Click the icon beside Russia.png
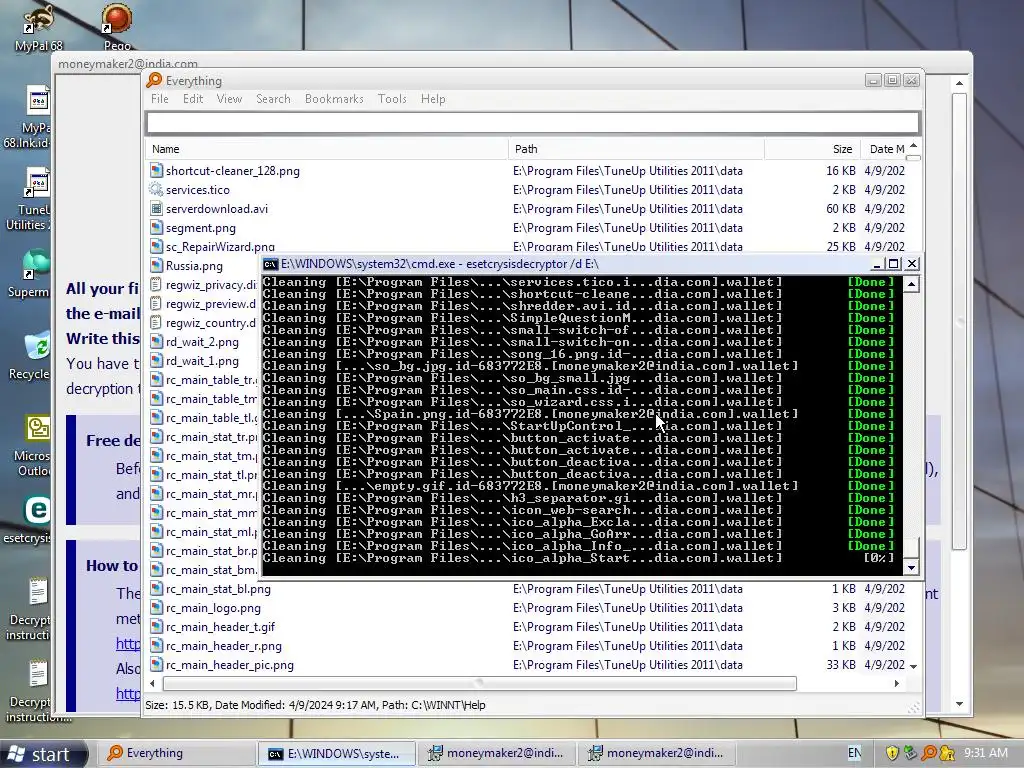 (x=156, y=266)
